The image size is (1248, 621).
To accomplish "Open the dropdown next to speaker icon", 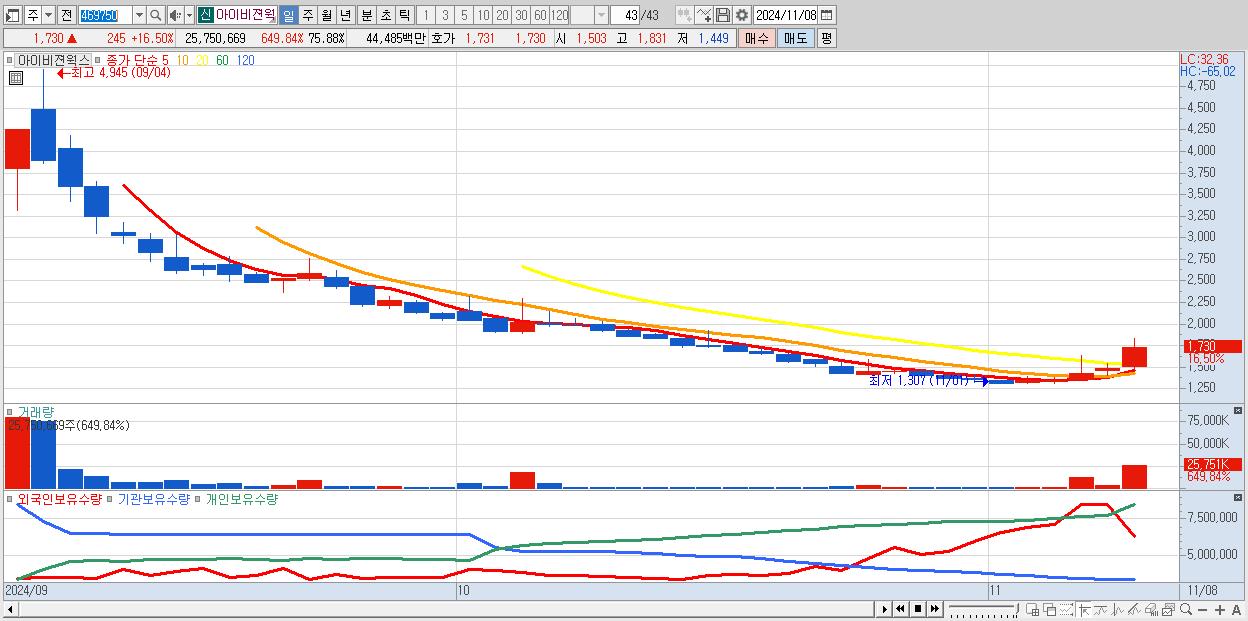I will click(x=189, y=15).
